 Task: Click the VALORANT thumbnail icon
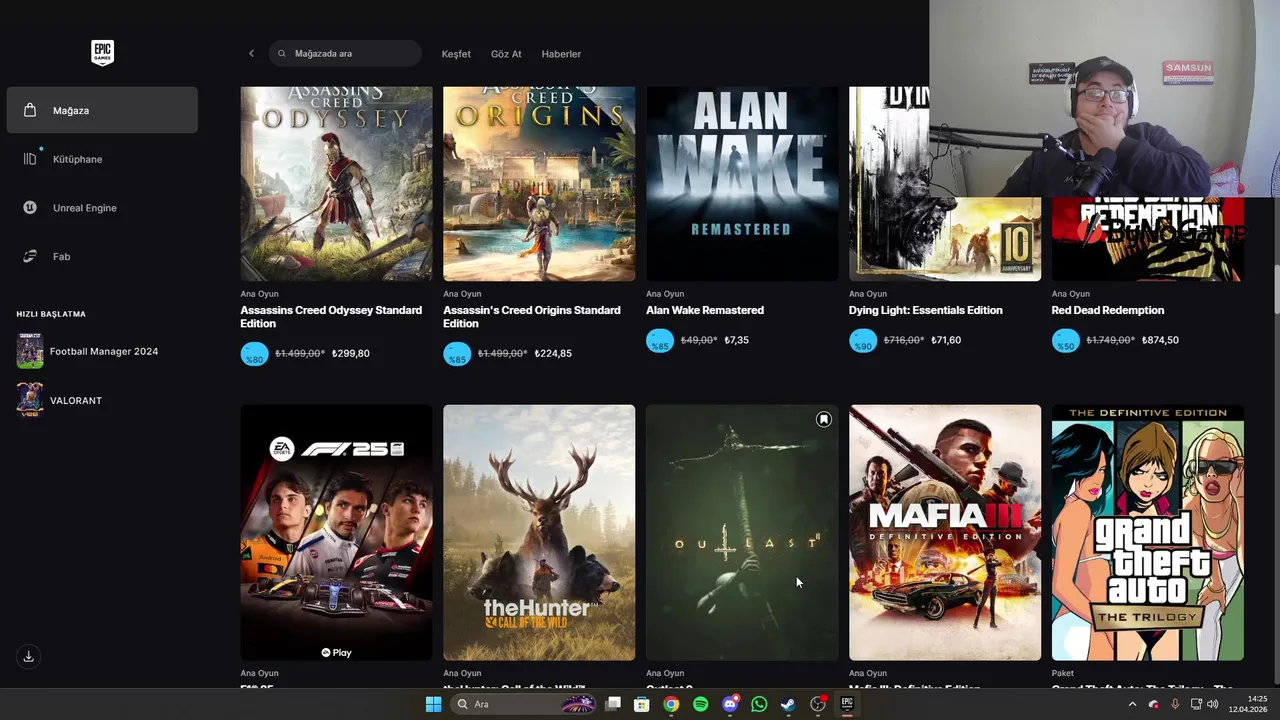click(30, 400)
